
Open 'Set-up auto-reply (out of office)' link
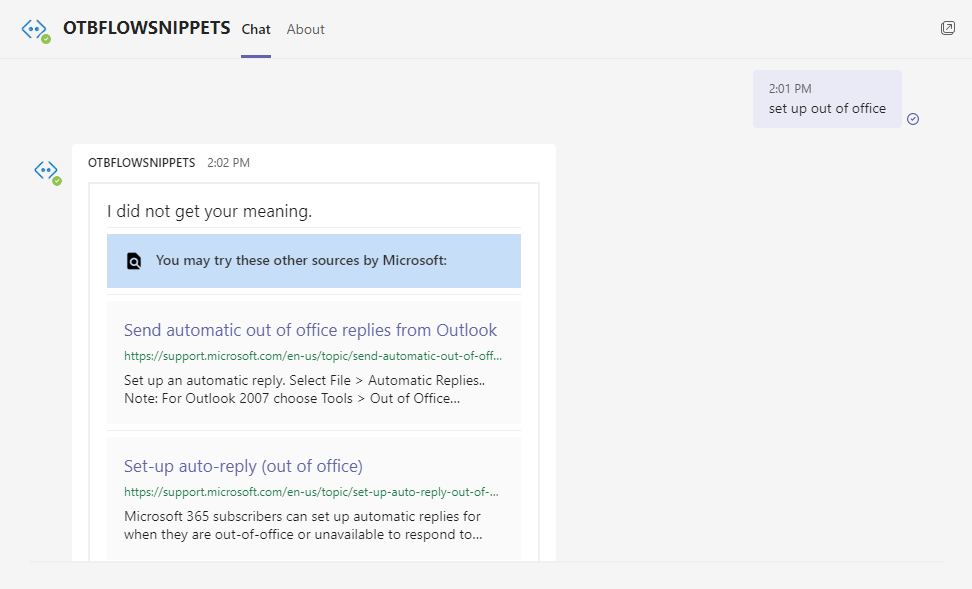point(243,466)
